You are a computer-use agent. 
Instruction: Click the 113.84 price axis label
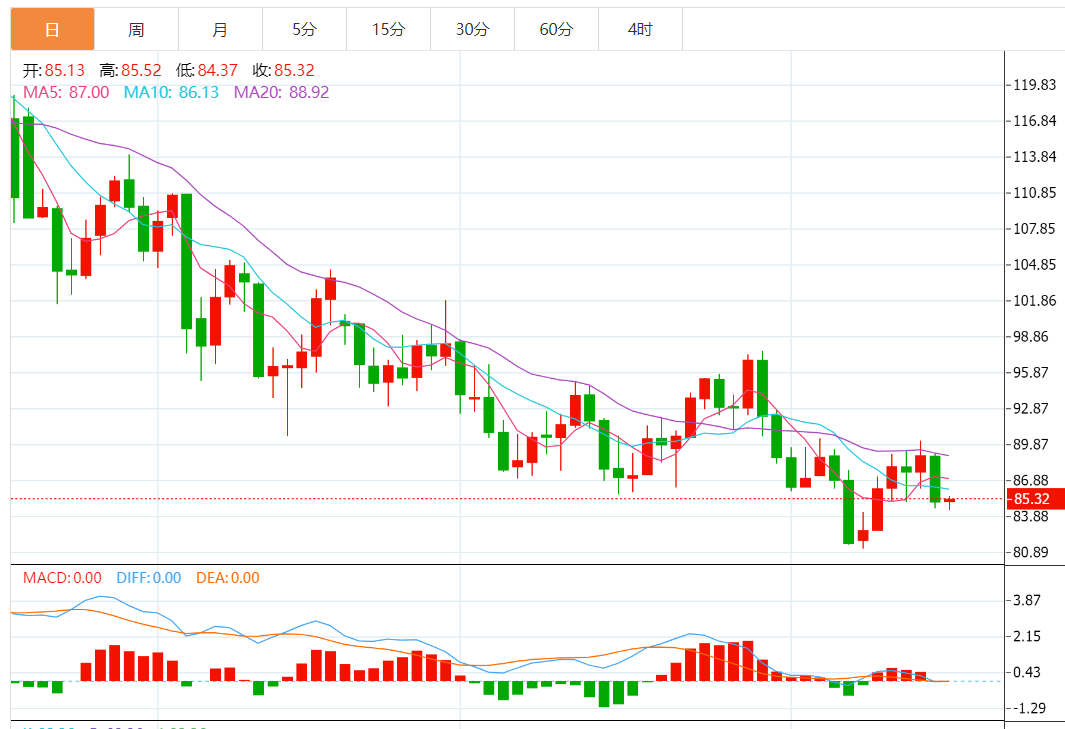1034,157
